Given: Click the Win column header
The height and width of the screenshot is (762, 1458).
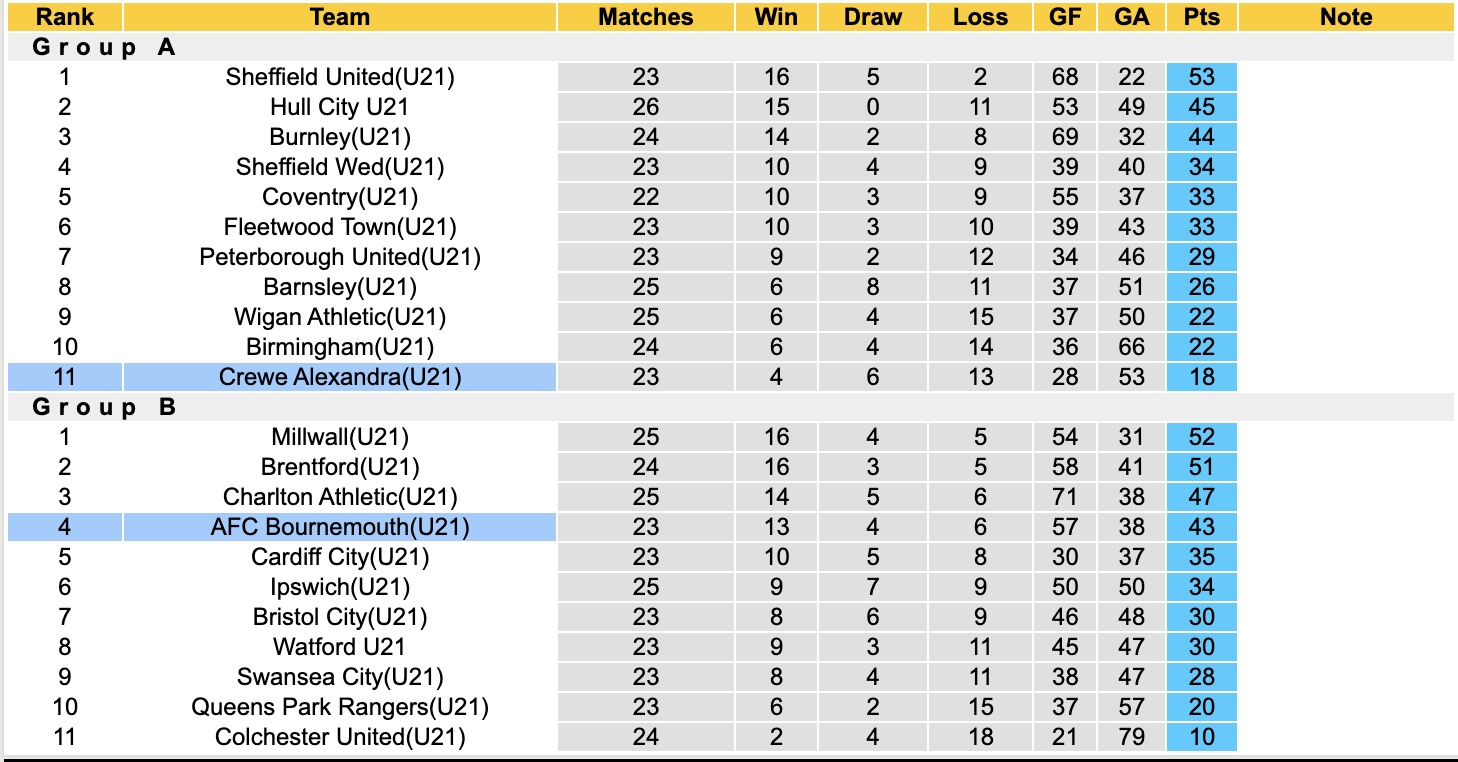Looking at the screenshot, I should pos(776,17).
